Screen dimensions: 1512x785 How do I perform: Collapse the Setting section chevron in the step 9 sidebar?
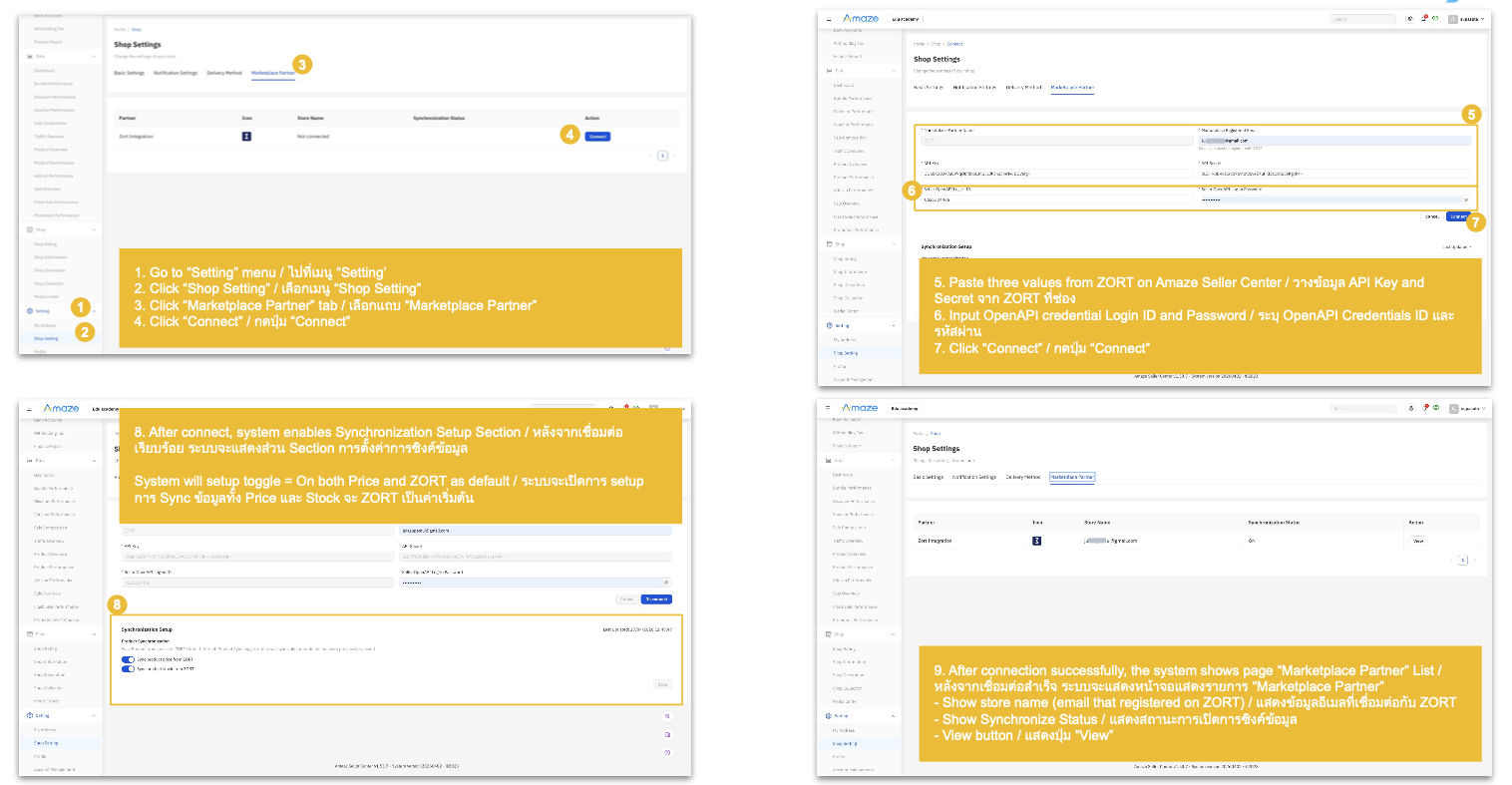pyautogui.click(x=893, y=715)
